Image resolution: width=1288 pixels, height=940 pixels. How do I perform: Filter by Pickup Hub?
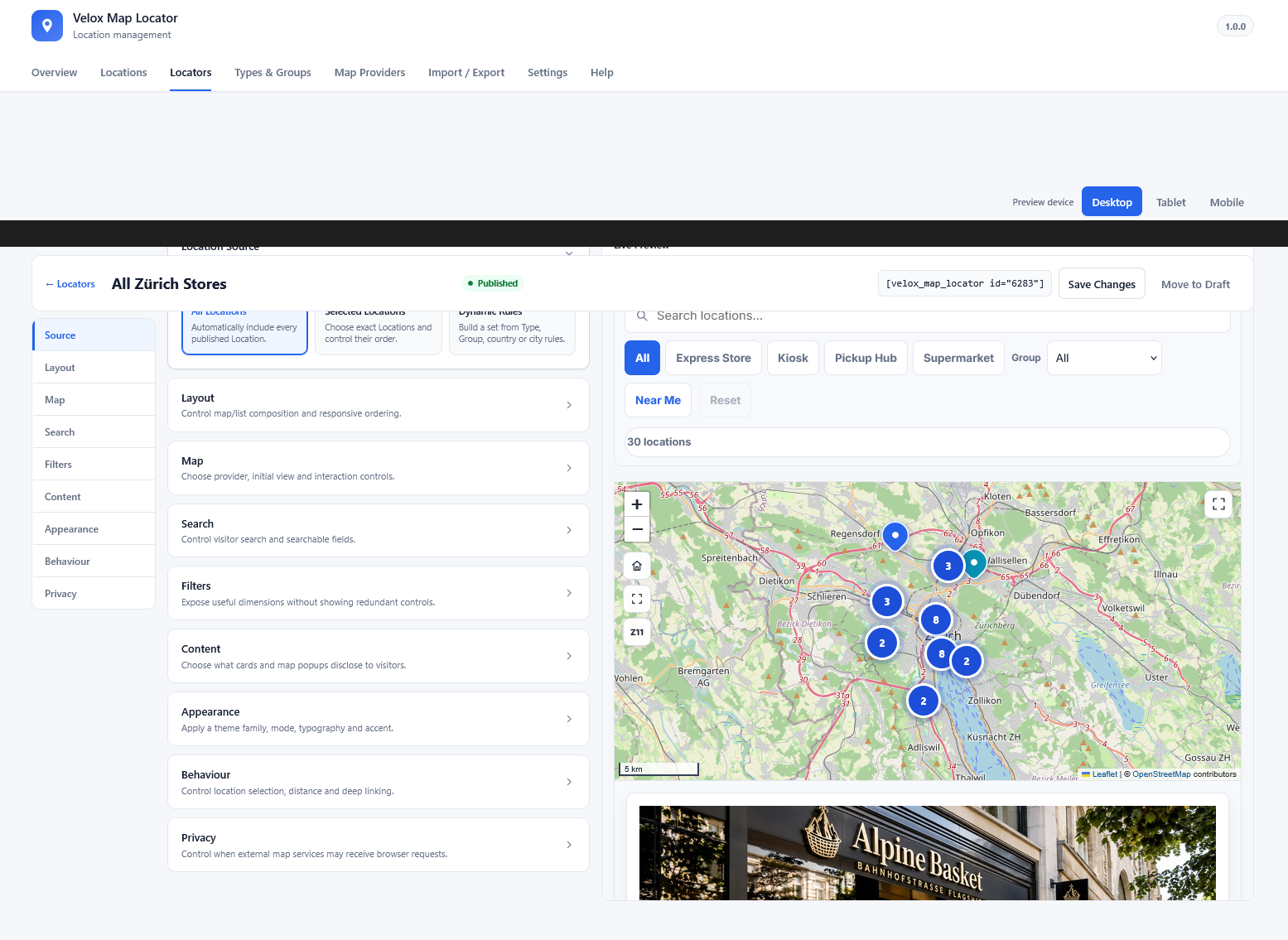pos(866,358)
